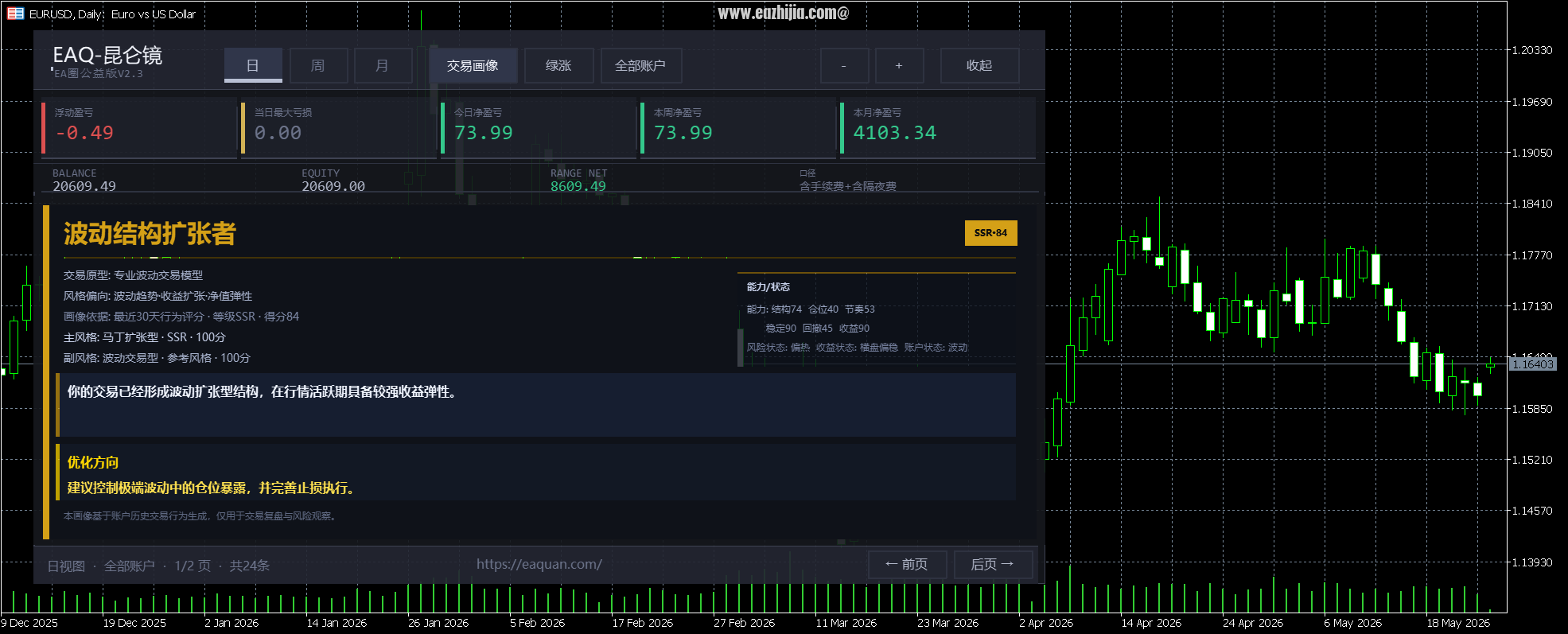The image size is (1568, 634).
Task: Select the 本月净盈亏 card showing 4103.34
Action: [x=938, y=127]
